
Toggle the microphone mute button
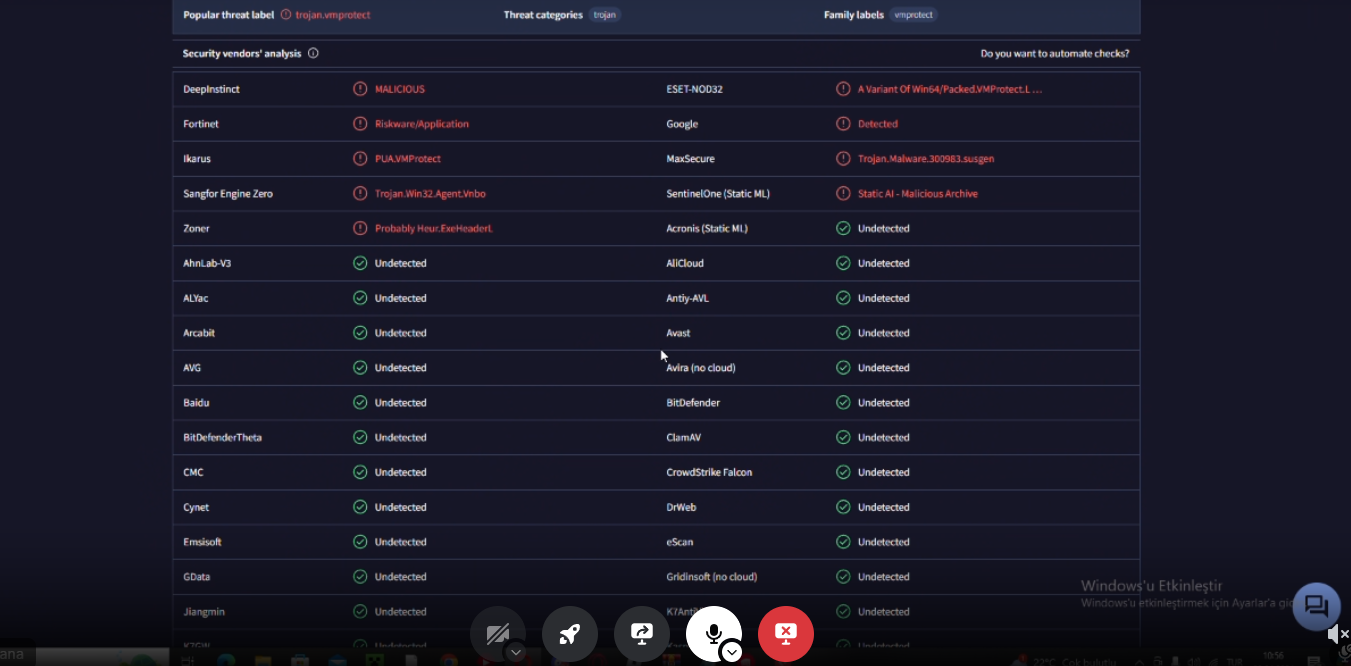tap(713, 634)
